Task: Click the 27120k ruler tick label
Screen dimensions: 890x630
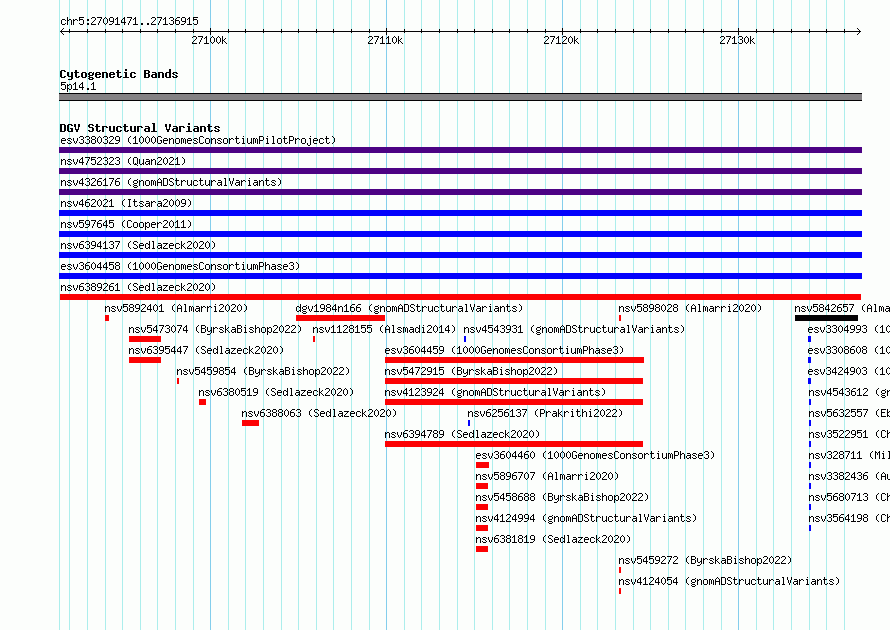Action: [561, 40]
